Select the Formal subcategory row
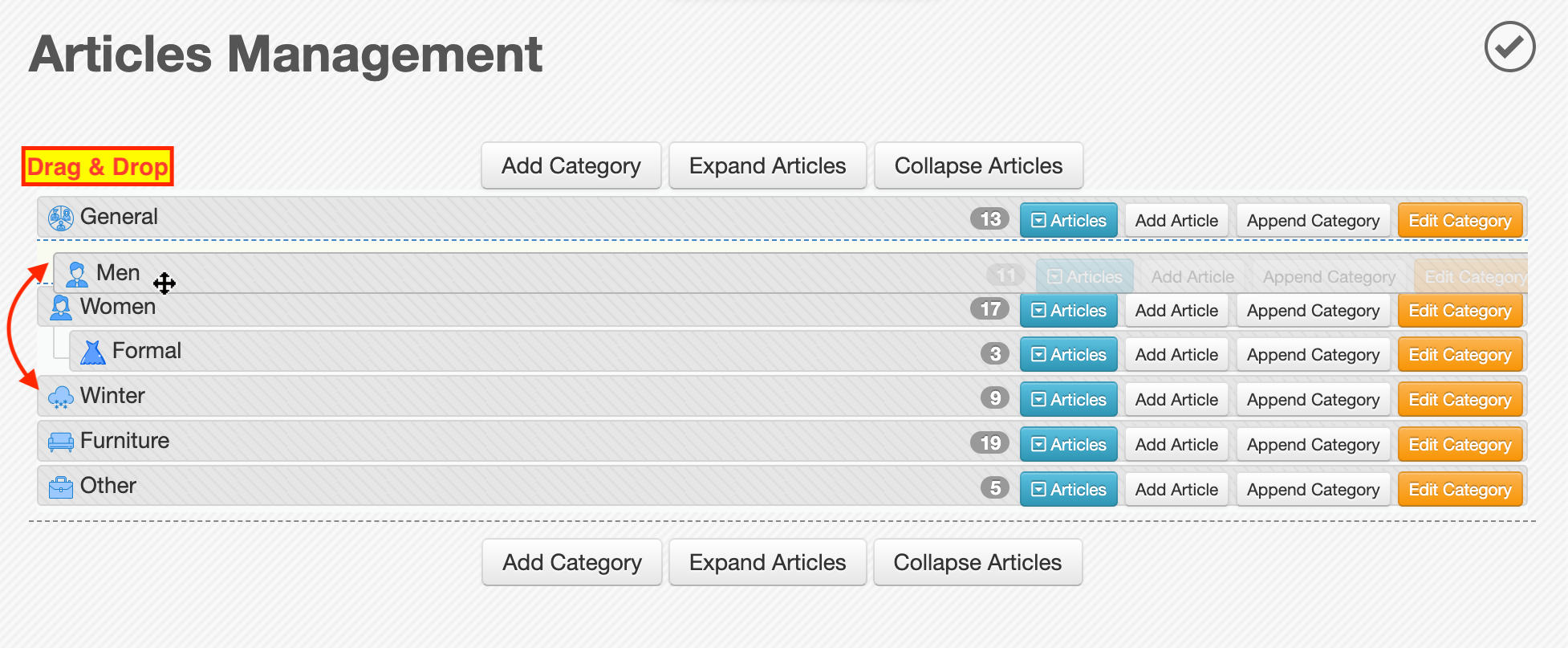 (x=798, y=352)
